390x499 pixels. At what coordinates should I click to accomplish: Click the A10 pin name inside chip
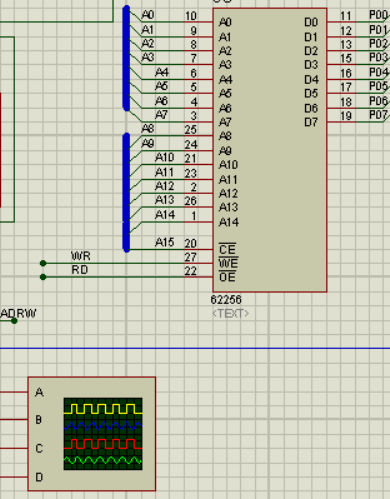point(228,165)
